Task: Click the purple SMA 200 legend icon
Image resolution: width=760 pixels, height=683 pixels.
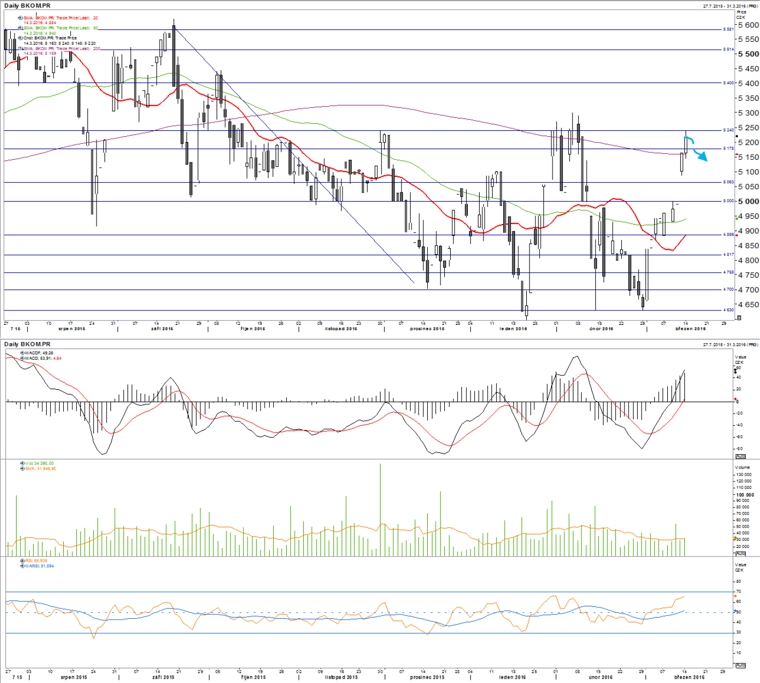Action: (x=20, y=48)
